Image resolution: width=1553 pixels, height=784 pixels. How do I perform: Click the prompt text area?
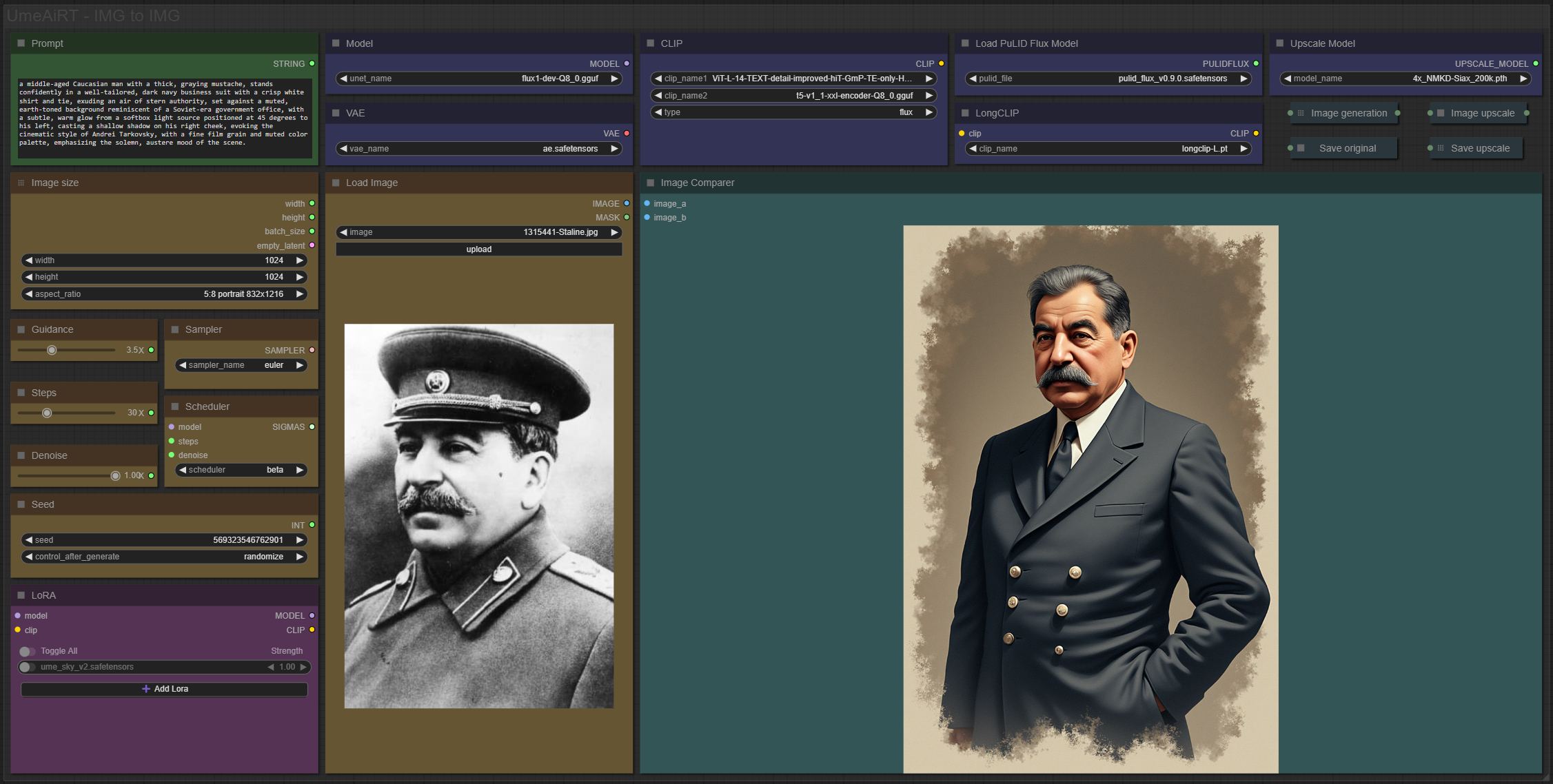point(164,117)
